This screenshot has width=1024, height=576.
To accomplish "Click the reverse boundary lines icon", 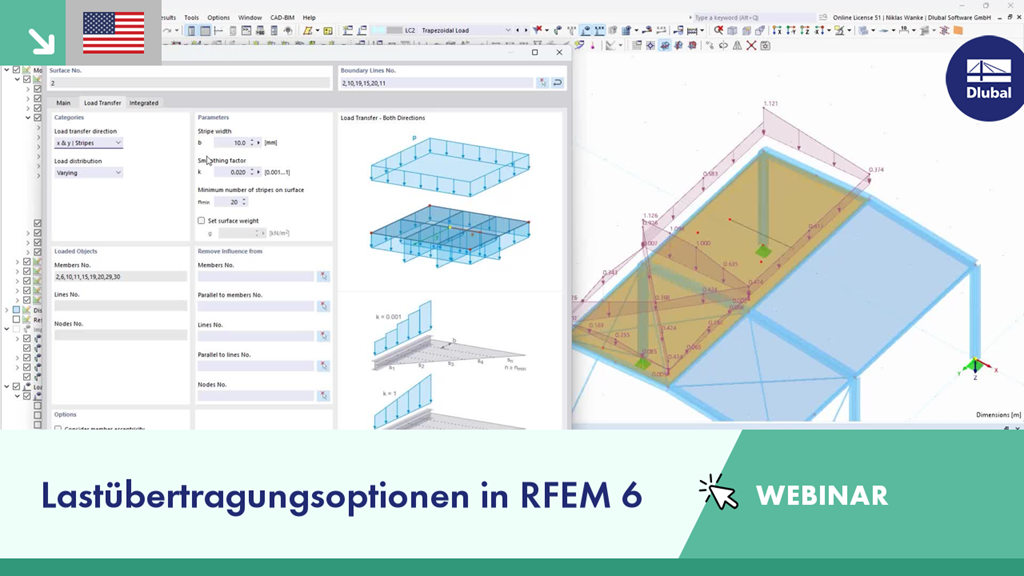I will pos(558,83).
